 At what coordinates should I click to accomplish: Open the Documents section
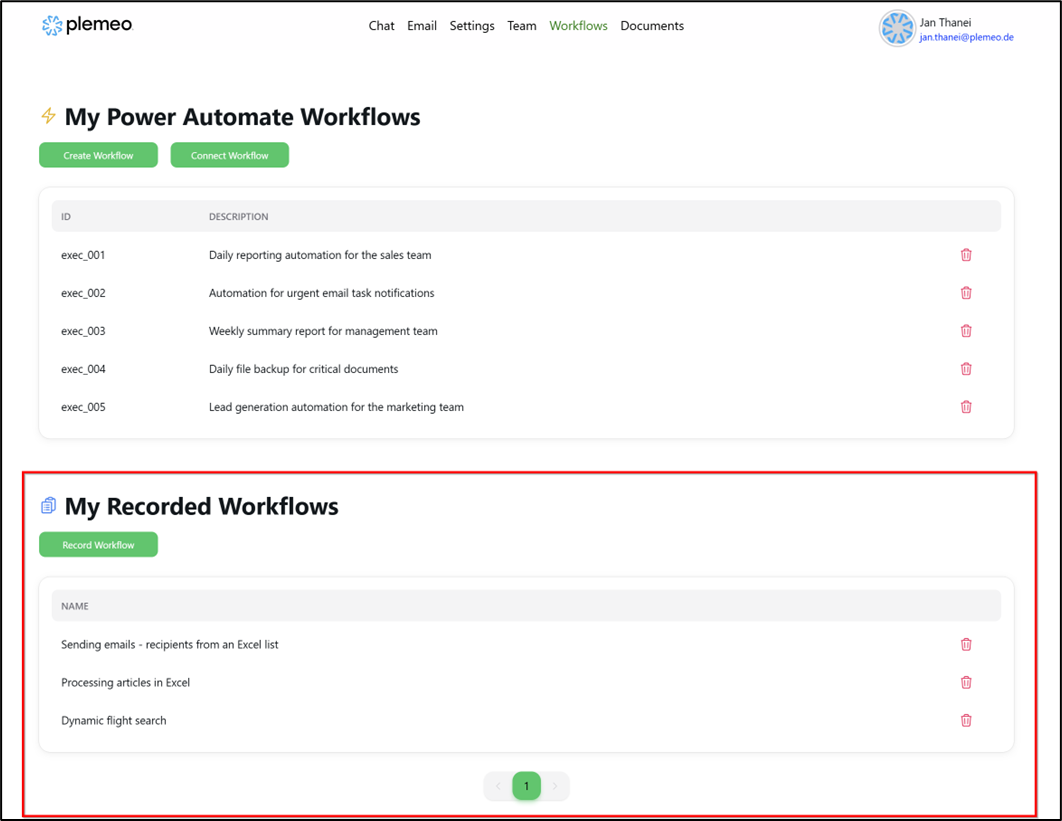point(651,25)
